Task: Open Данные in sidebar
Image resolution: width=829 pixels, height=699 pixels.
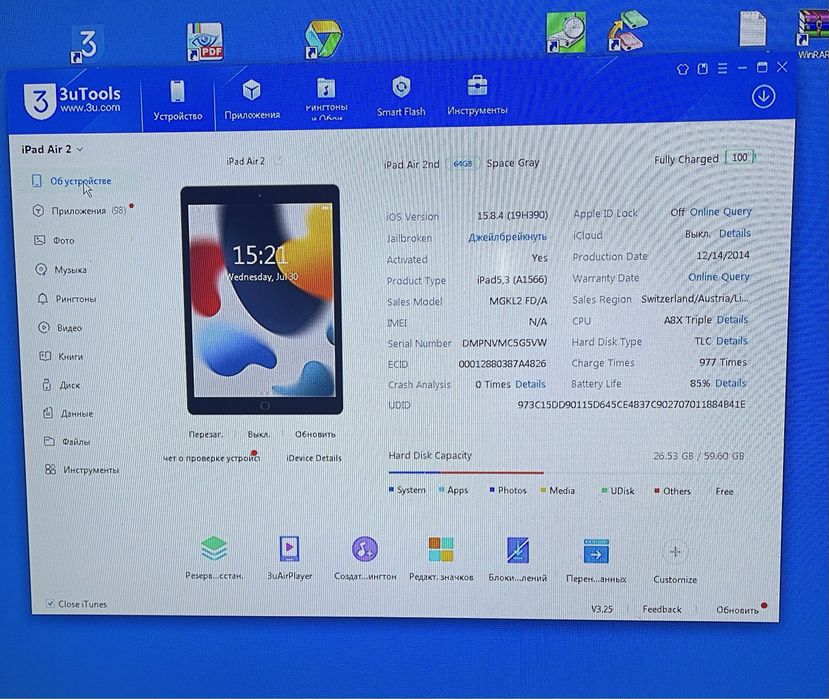Action: 68,413
